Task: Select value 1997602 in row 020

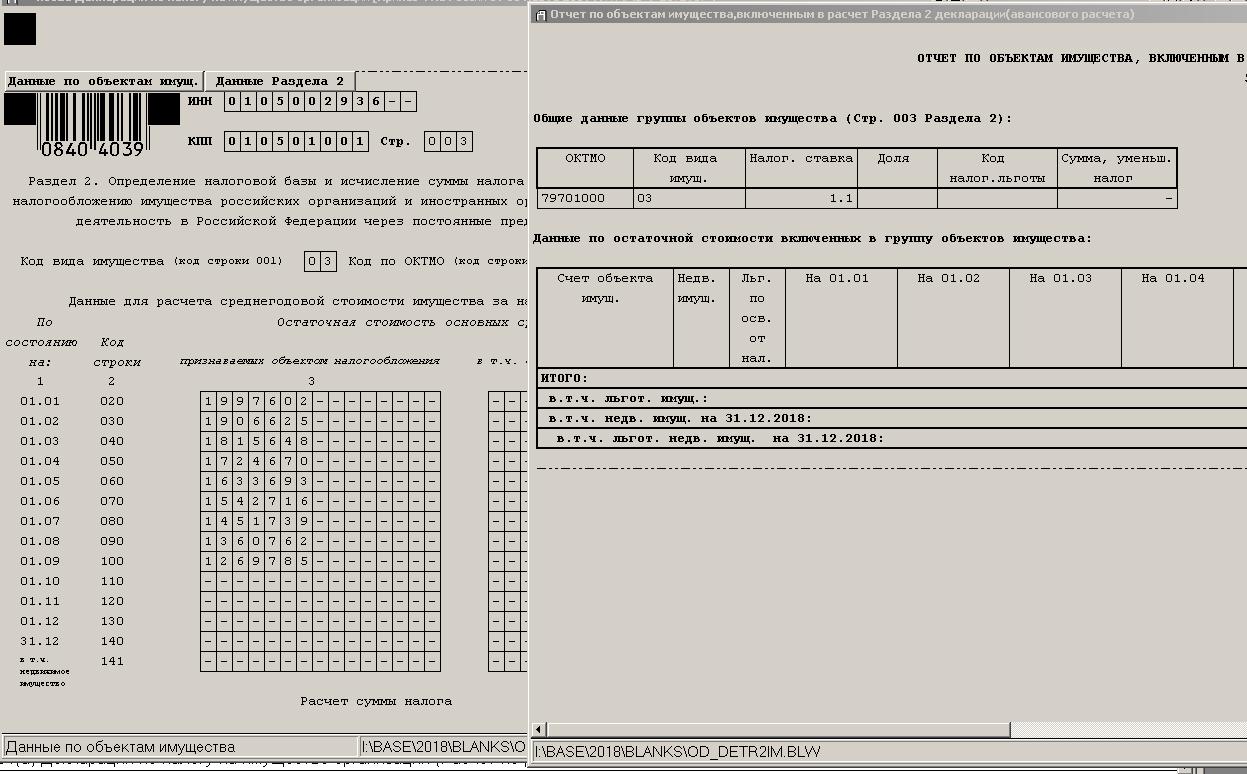Action: click(320, 401)
